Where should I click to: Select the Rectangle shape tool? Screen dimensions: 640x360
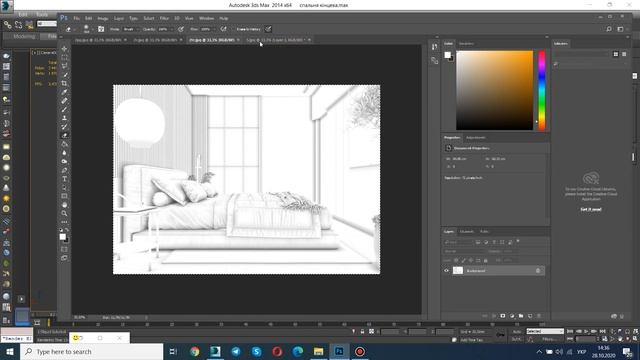pyautogui.click(x=64, y=196)
